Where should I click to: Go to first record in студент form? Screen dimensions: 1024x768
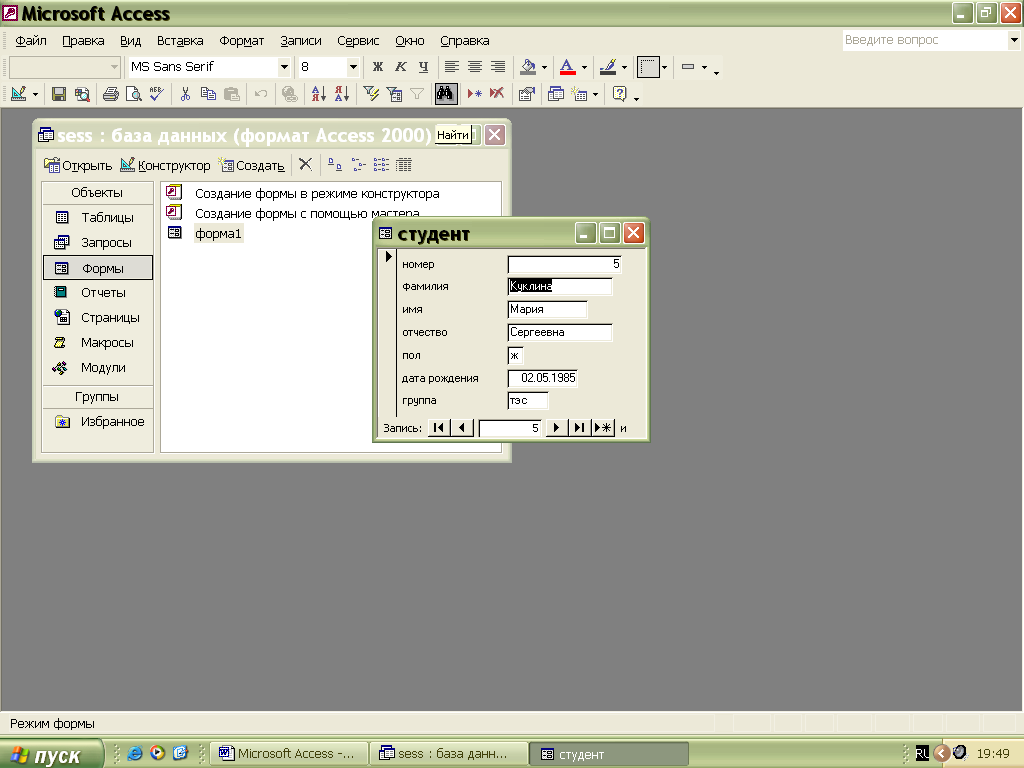(439, 428)
